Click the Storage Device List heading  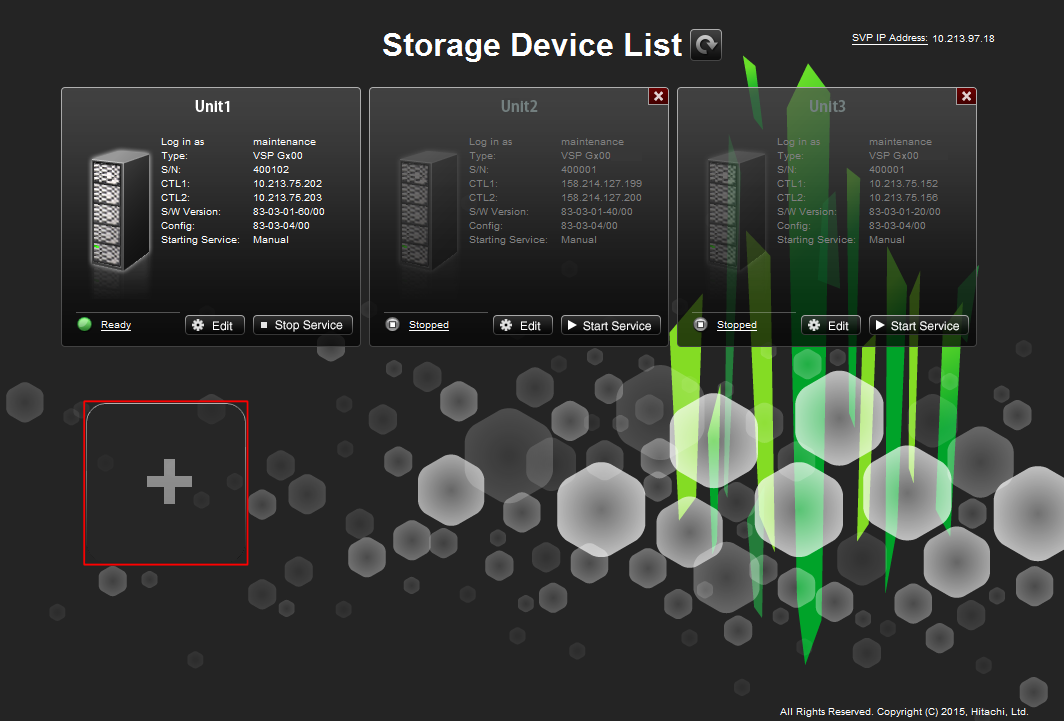pos(532,45)
